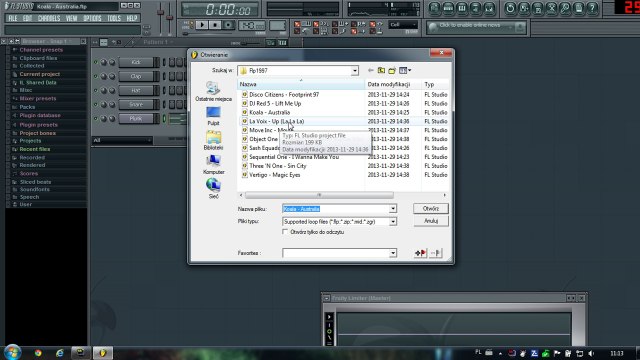Click the Pluck channel button

[x=136, y=119]
